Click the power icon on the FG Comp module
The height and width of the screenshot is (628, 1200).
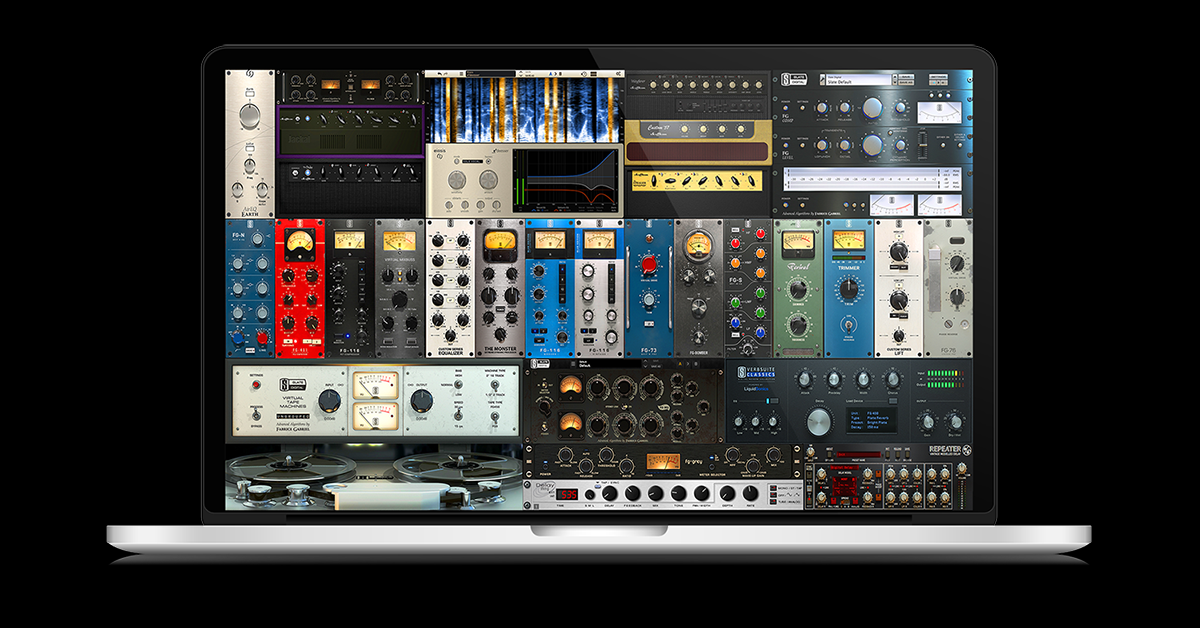point(785,107)
